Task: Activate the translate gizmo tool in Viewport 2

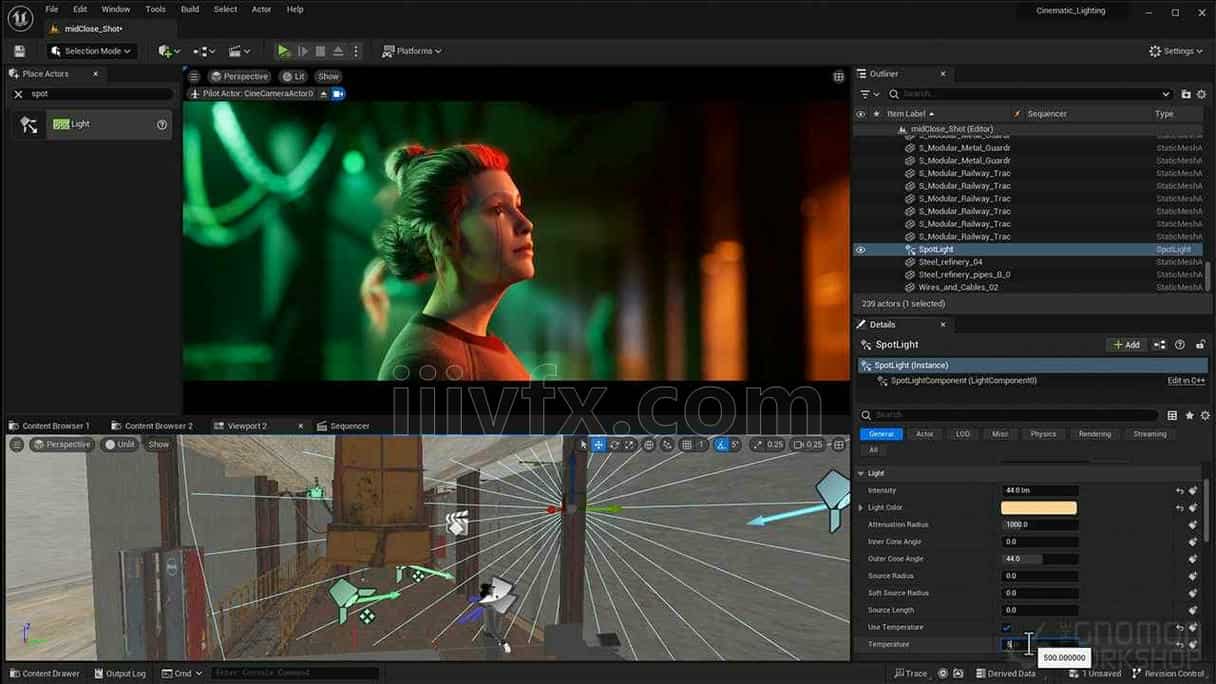Action: pos(598,445)
